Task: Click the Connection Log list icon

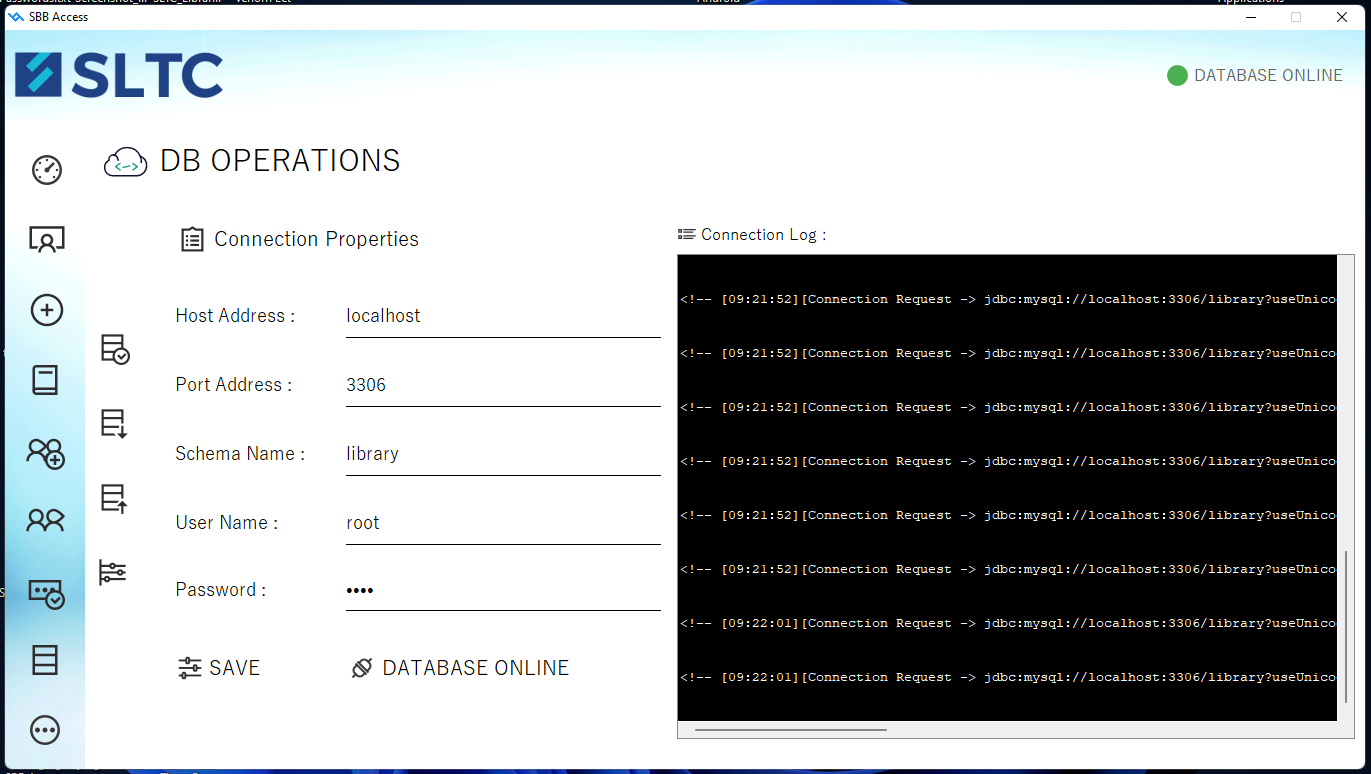Action: tap(687, 234)
